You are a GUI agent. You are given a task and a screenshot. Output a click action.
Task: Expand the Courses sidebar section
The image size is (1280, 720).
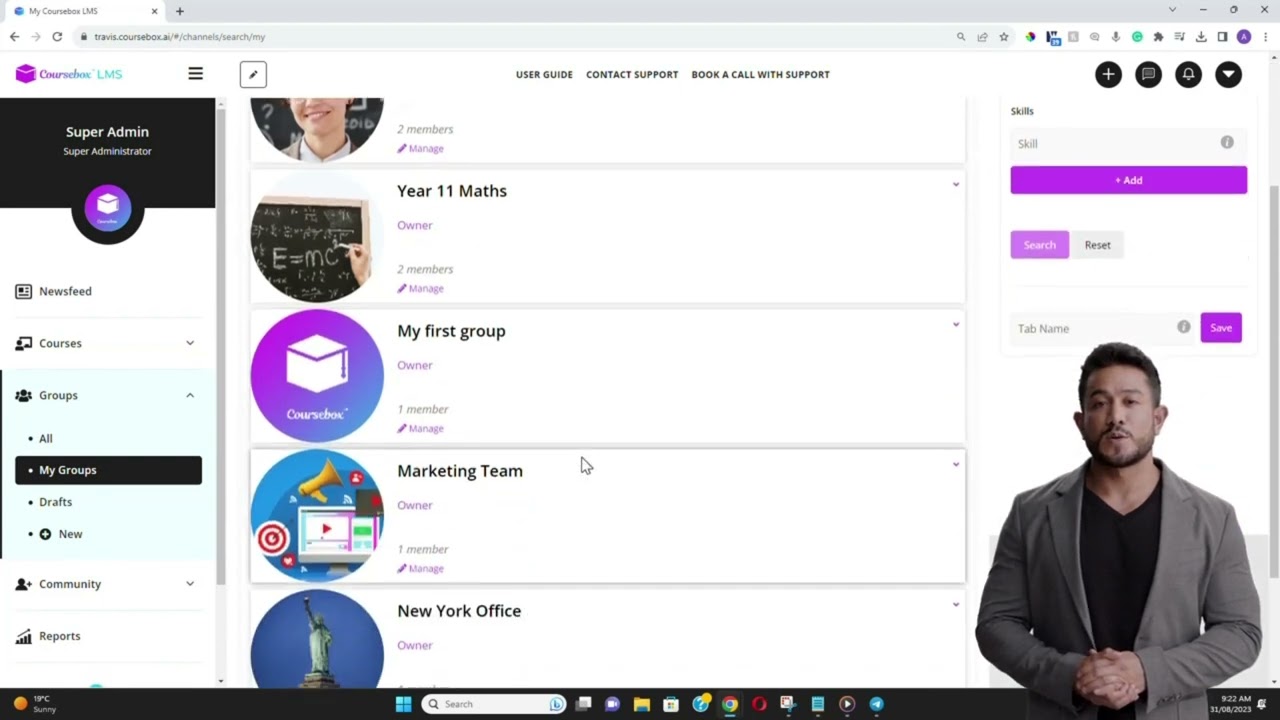(107, 343)
